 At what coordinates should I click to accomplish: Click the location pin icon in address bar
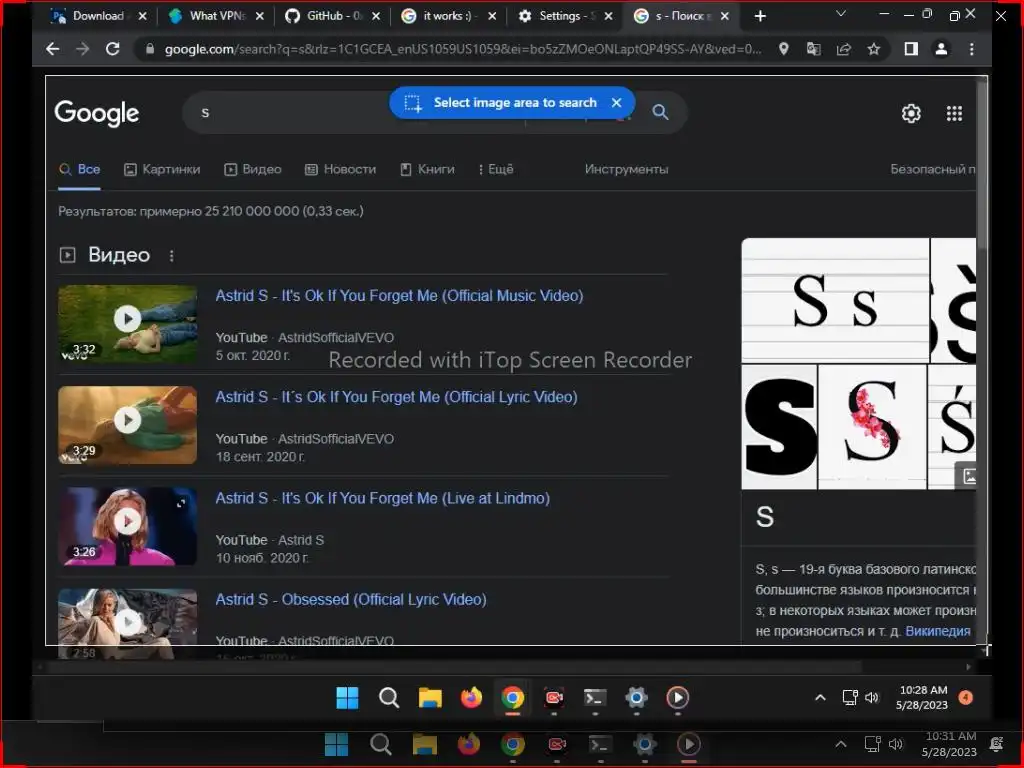pos(784,49)
